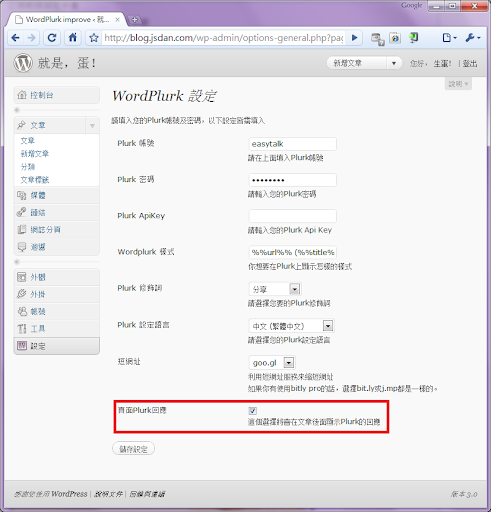Screen dimensions: 491x512
Task: Open the Plurk language dropdown
Action: 292,326
